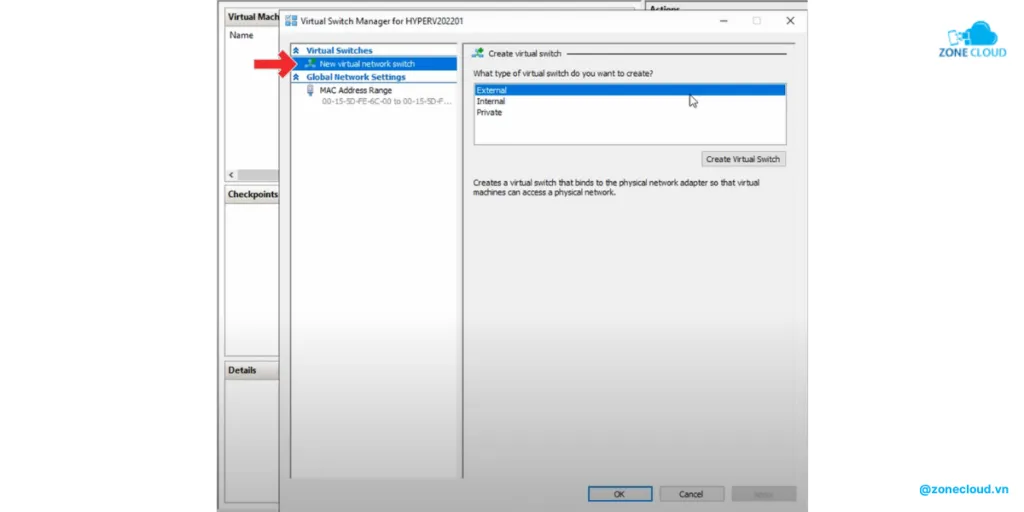Click the Create virtual switch header icon
1024x512 pixels.
(478, 53)
